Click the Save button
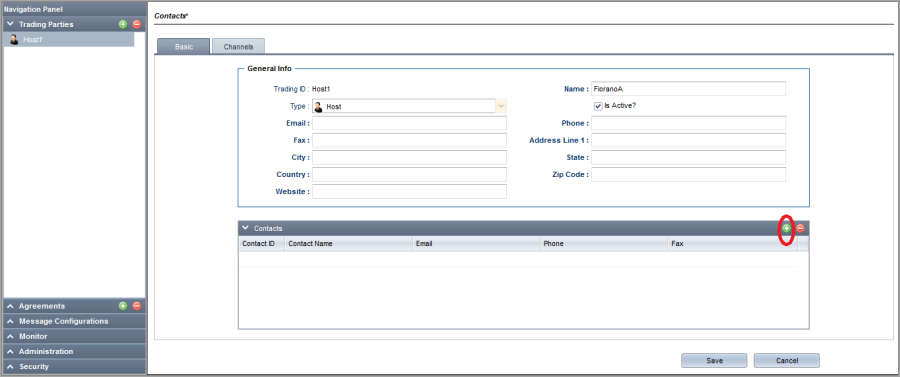Viewport: 900px width, 377px height. 714,360
